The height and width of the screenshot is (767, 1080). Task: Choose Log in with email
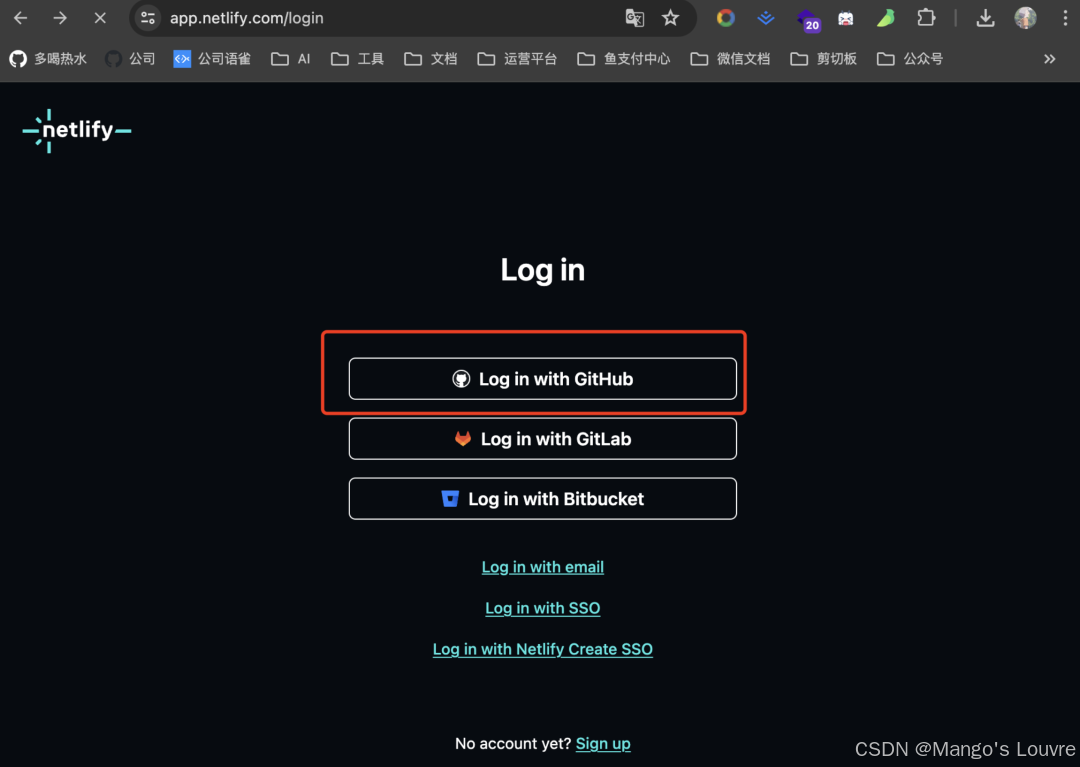542,567
